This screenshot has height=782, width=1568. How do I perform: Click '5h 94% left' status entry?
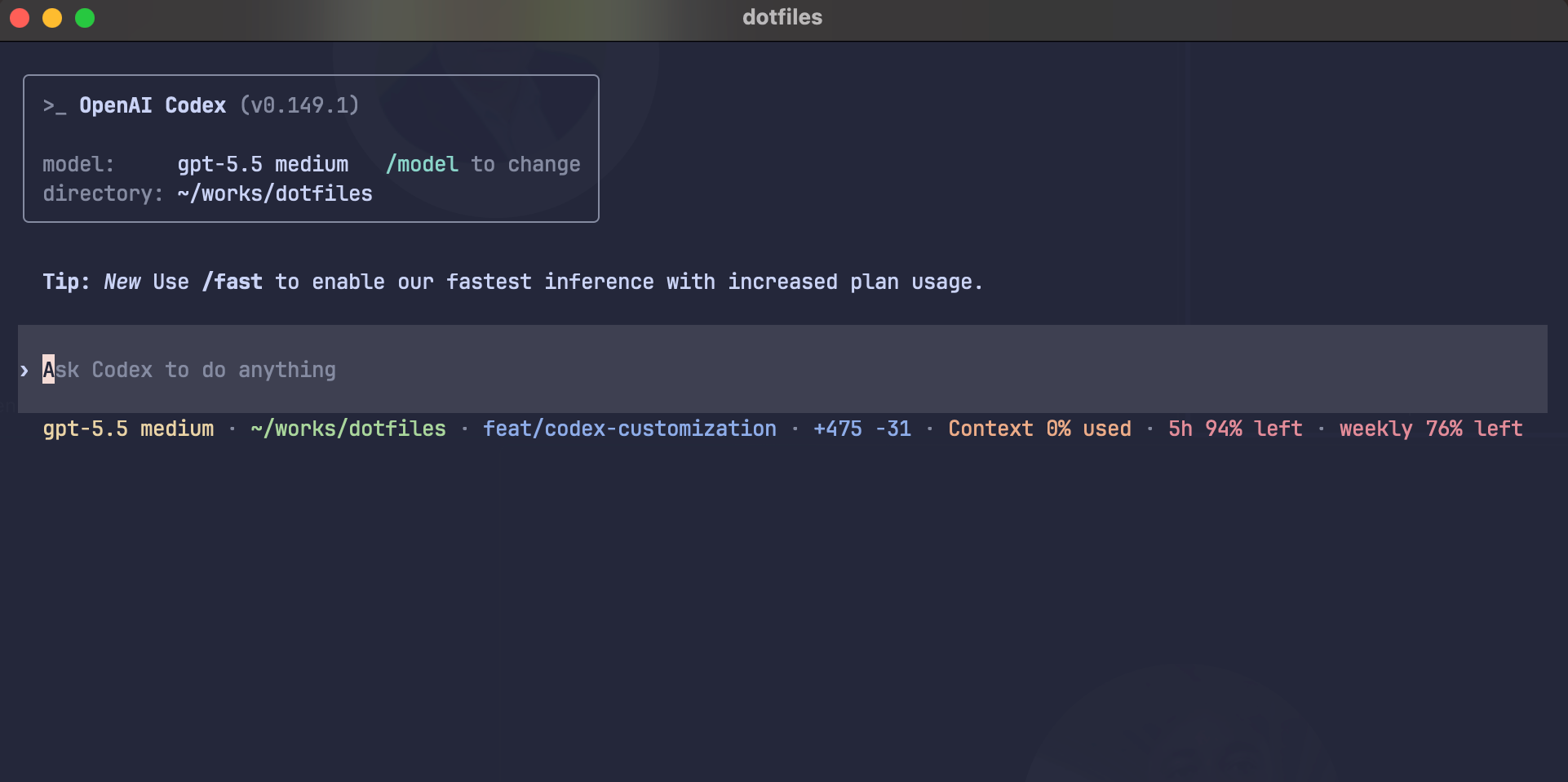pyautogui.click(x=1235, y=429)
